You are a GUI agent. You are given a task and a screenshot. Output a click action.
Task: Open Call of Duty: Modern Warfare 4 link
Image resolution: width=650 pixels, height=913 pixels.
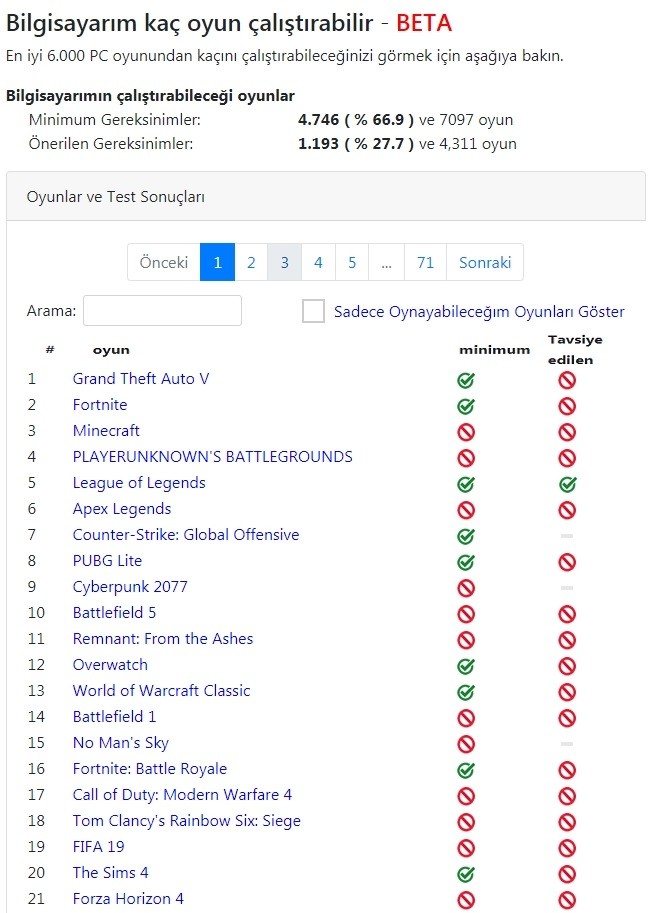point(182,795)
